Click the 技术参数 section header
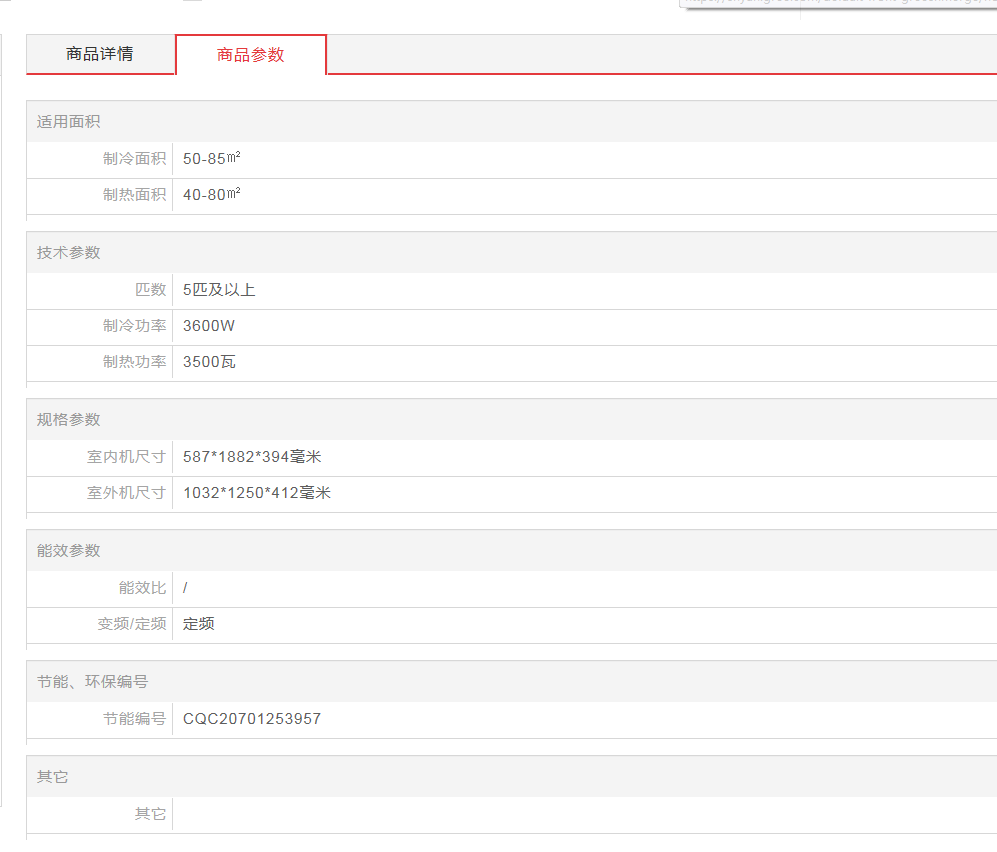The height and width of the screenshot is (852, 997). coord(68,253)
